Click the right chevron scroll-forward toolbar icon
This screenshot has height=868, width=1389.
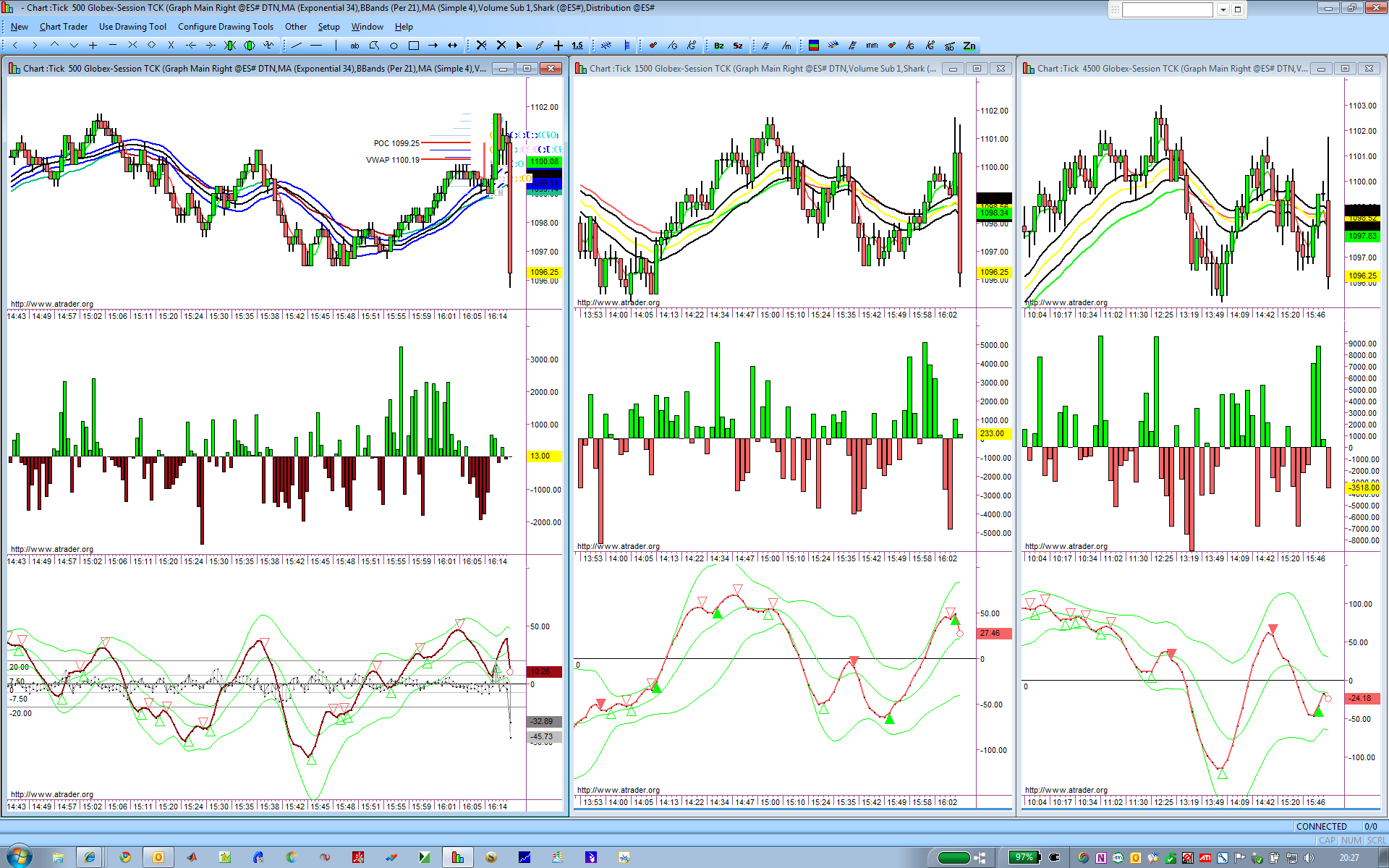point(34,46)
